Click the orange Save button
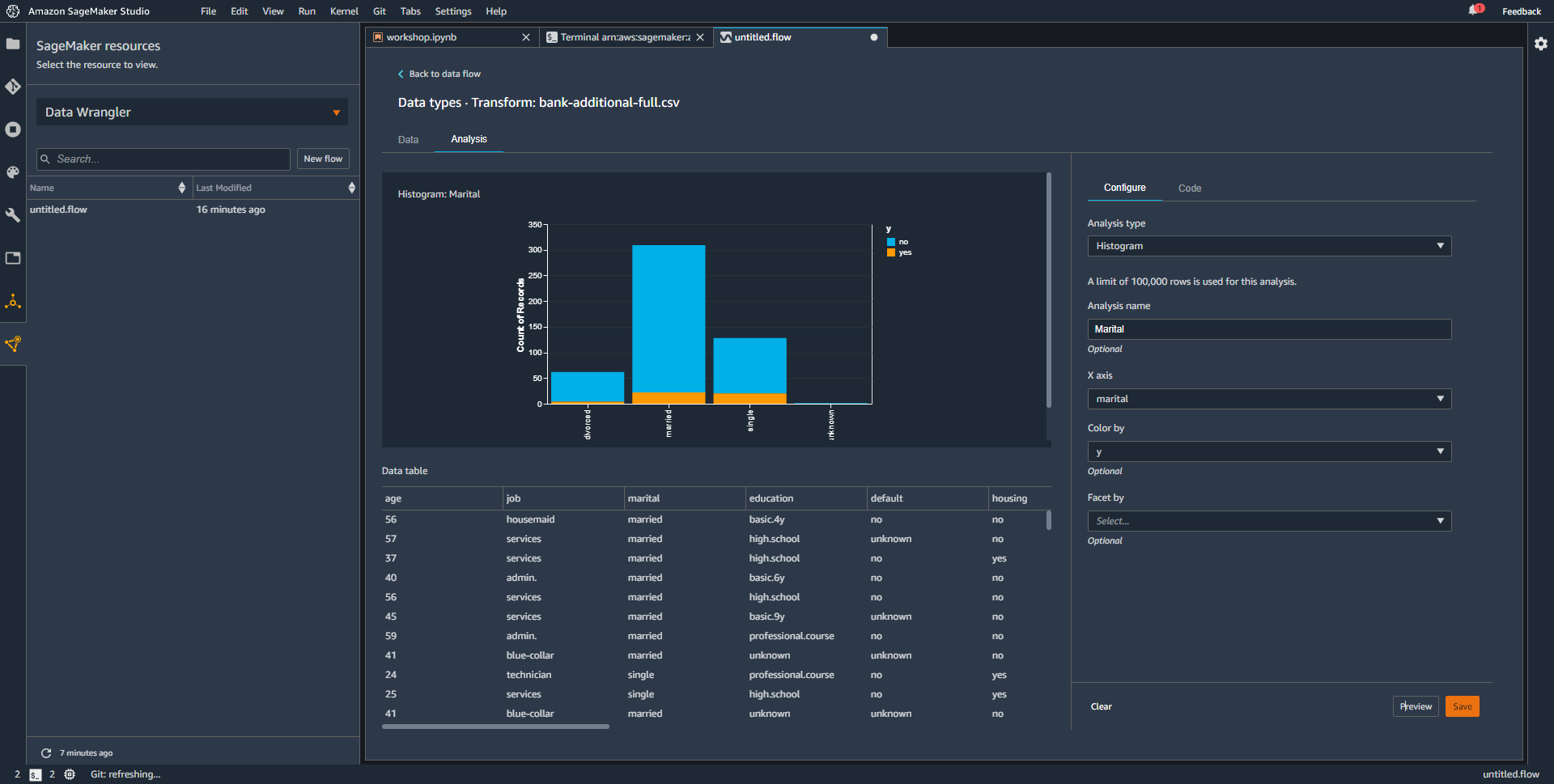The width and height of the screenshot is (1554, 784). click(x=1462, y=706)
